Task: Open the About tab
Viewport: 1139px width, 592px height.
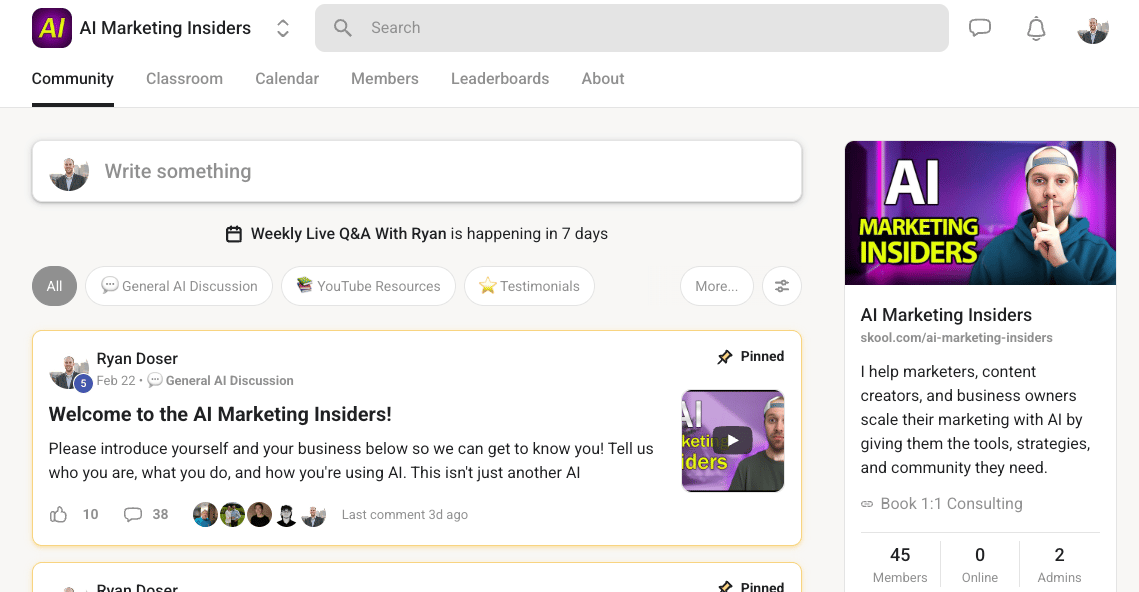Action: (603, 78)
